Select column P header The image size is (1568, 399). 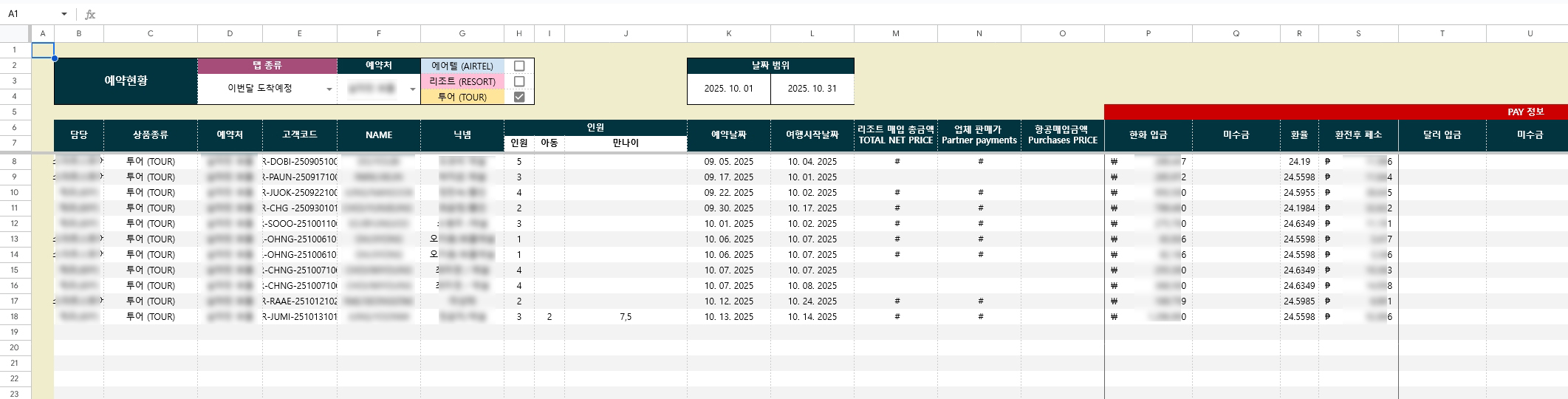click(x=1148, y=33)
